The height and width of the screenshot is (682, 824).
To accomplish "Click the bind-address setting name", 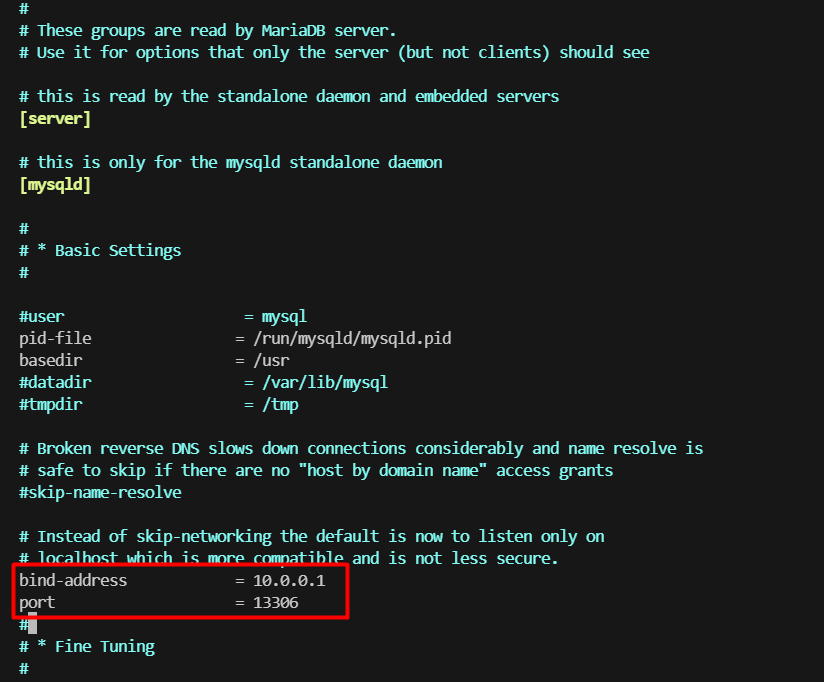I will (x=73, y=581).
